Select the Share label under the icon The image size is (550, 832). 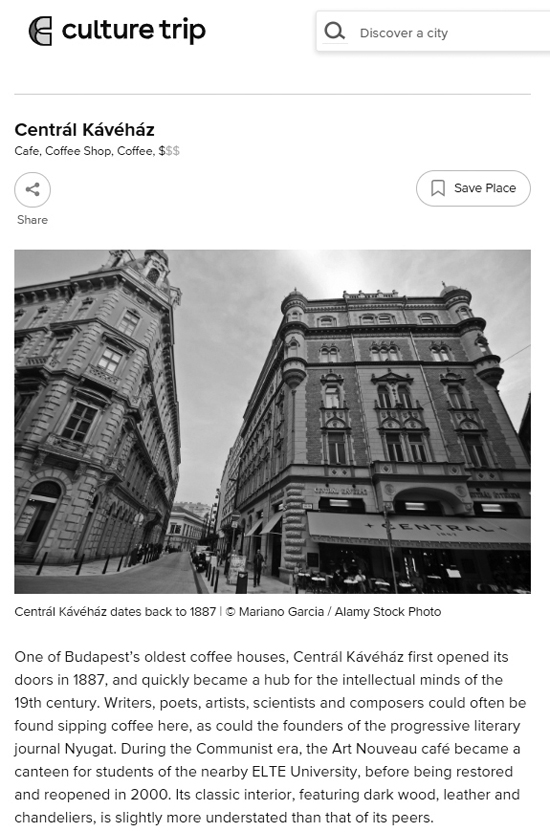tap(32, 220)
